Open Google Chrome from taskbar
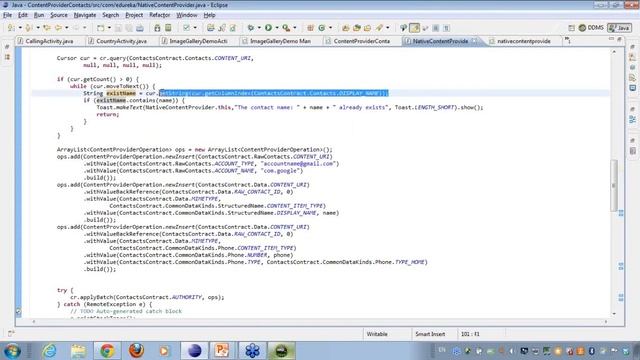This screenshot has height=360, width=640. pyautogui.click(x=107, y=351)
